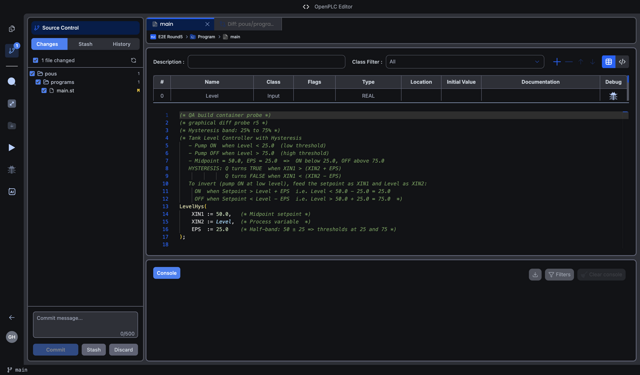Click the Location column header
The image size is (640, 375).
point(421,82)
